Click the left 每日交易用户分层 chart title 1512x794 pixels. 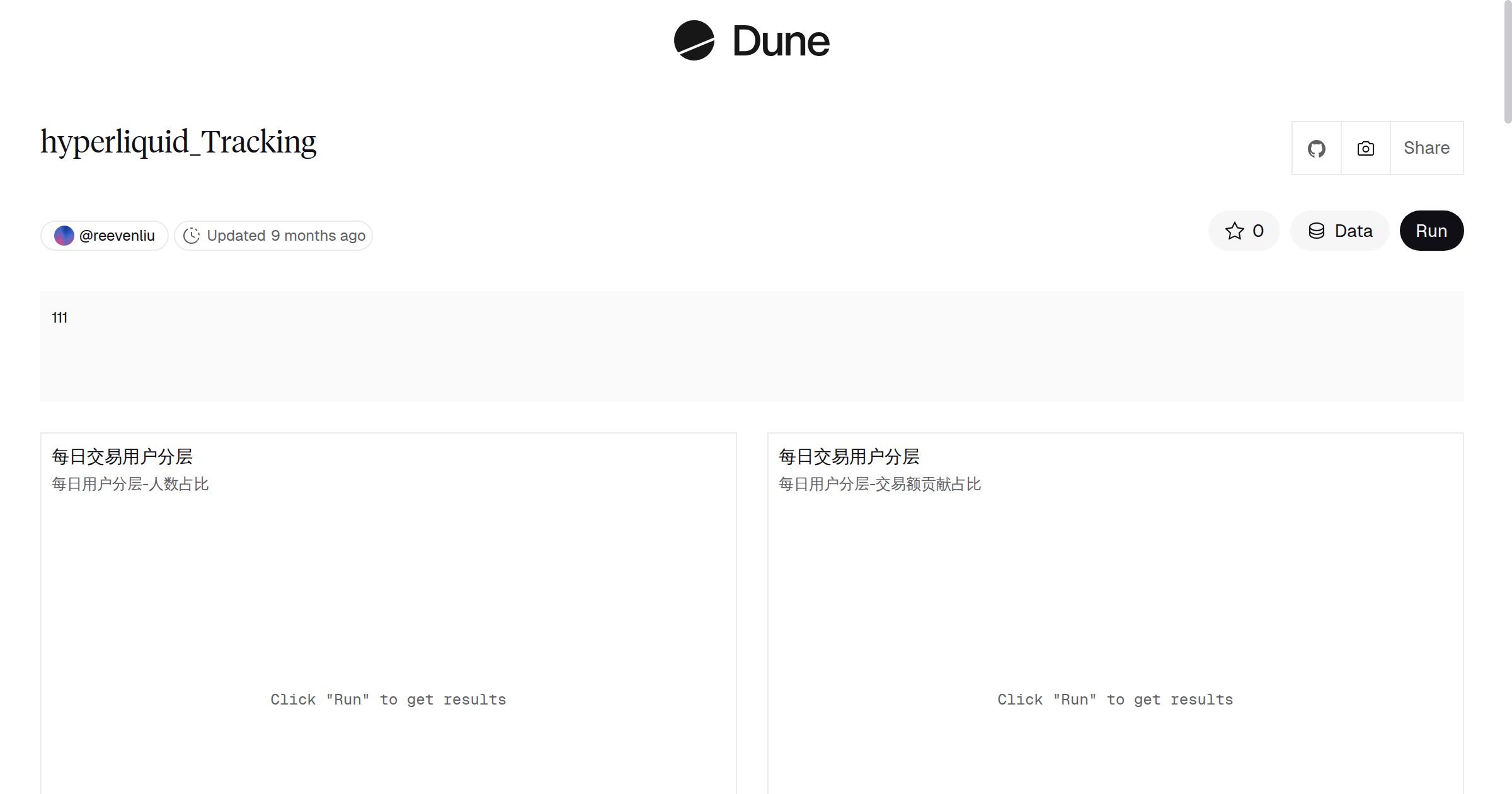pyautogui.click(x=123, y=456)
